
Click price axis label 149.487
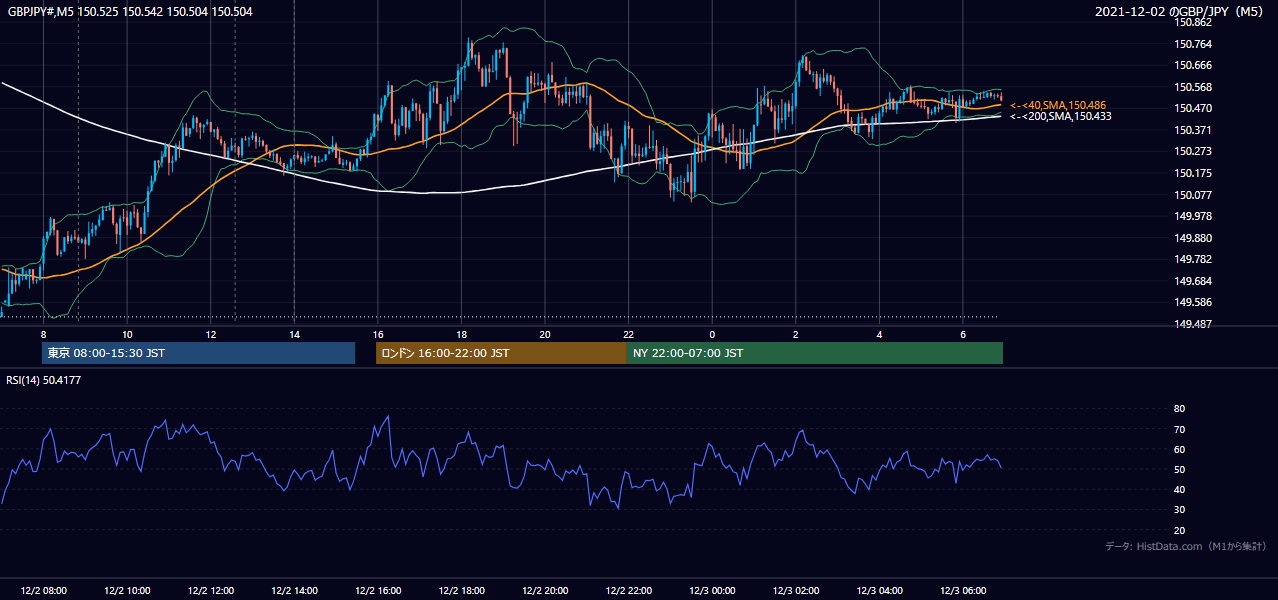coord(1192,324)
